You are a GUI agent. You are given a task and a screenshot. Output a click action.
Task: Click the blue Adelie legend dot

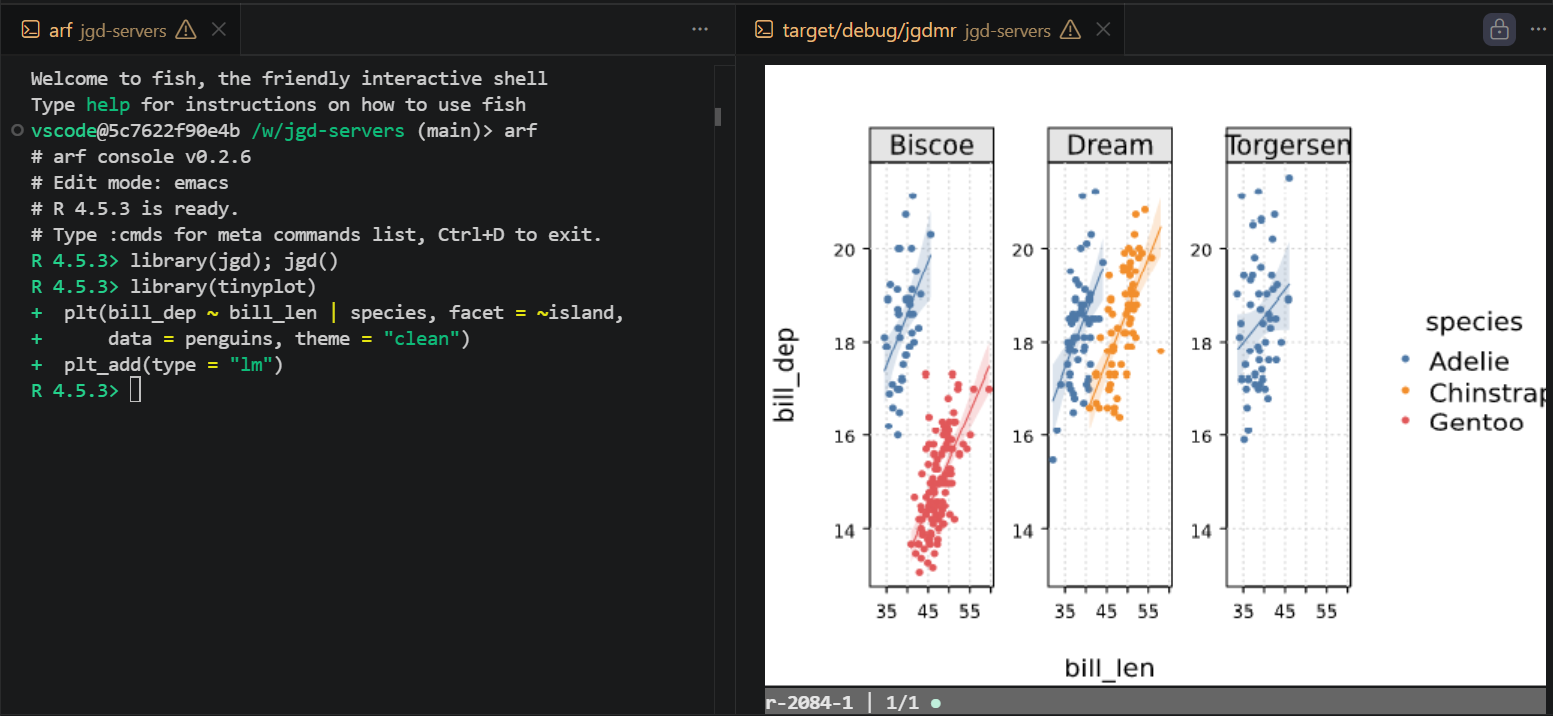coord(1406,359)
